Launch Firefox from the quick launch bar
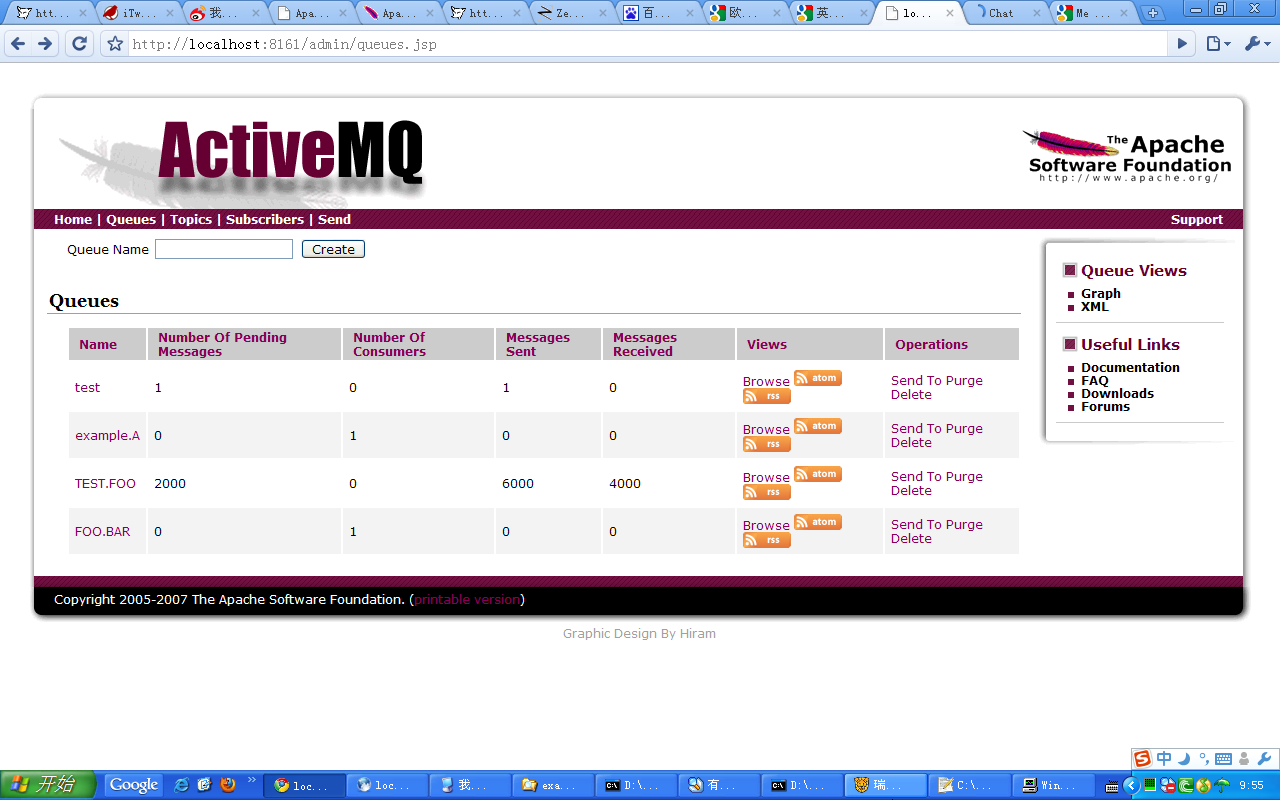 [x=228, y=785]
